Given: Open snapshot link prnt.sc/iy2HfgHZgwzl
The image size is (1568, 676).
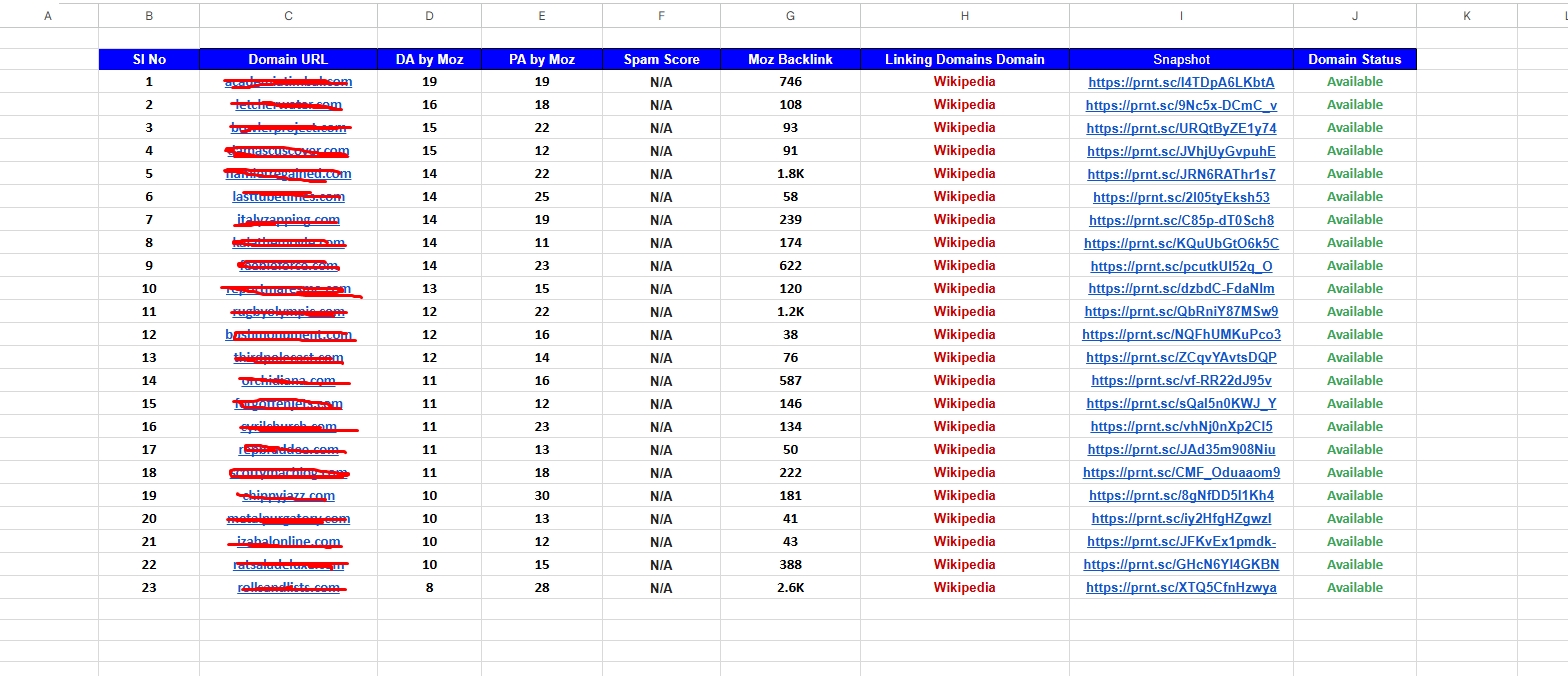Looking at the screenshot, I should coord(1181,518).
